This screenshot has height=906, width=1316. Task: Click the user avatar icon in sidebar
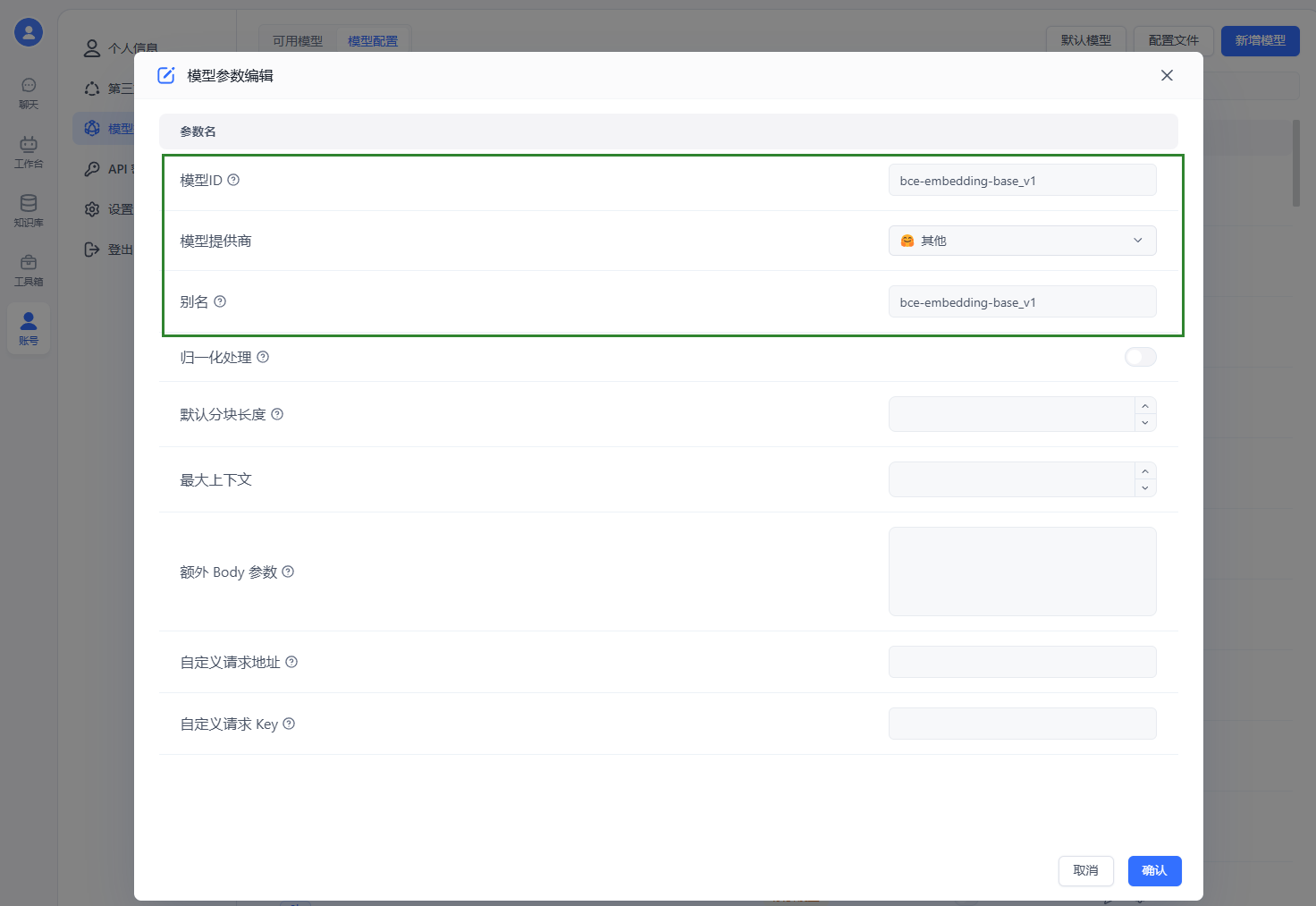29,32
